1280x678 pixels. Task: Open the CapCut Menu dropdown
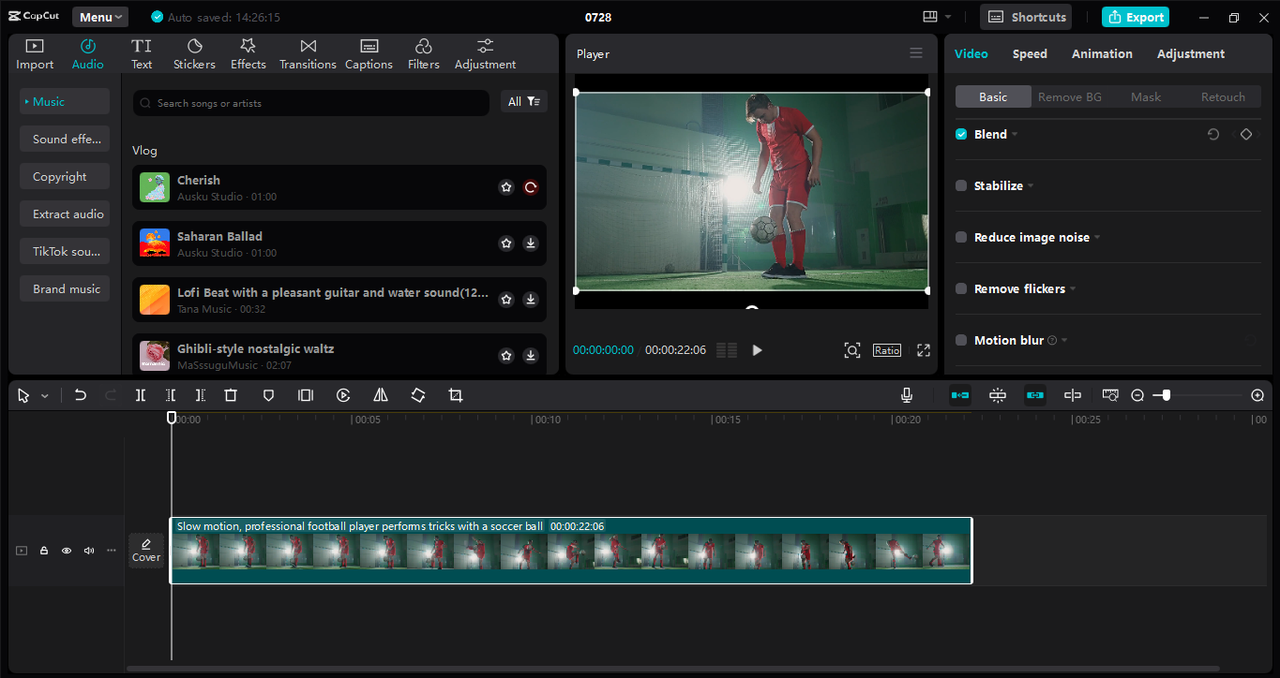[x=100, y=17]
